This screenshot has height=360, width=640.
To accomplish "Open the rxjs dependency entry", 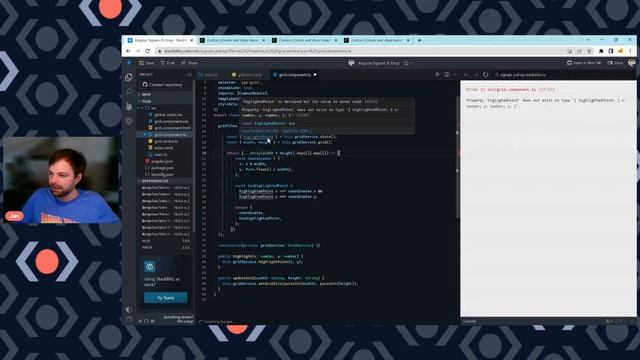I will 165,241.
